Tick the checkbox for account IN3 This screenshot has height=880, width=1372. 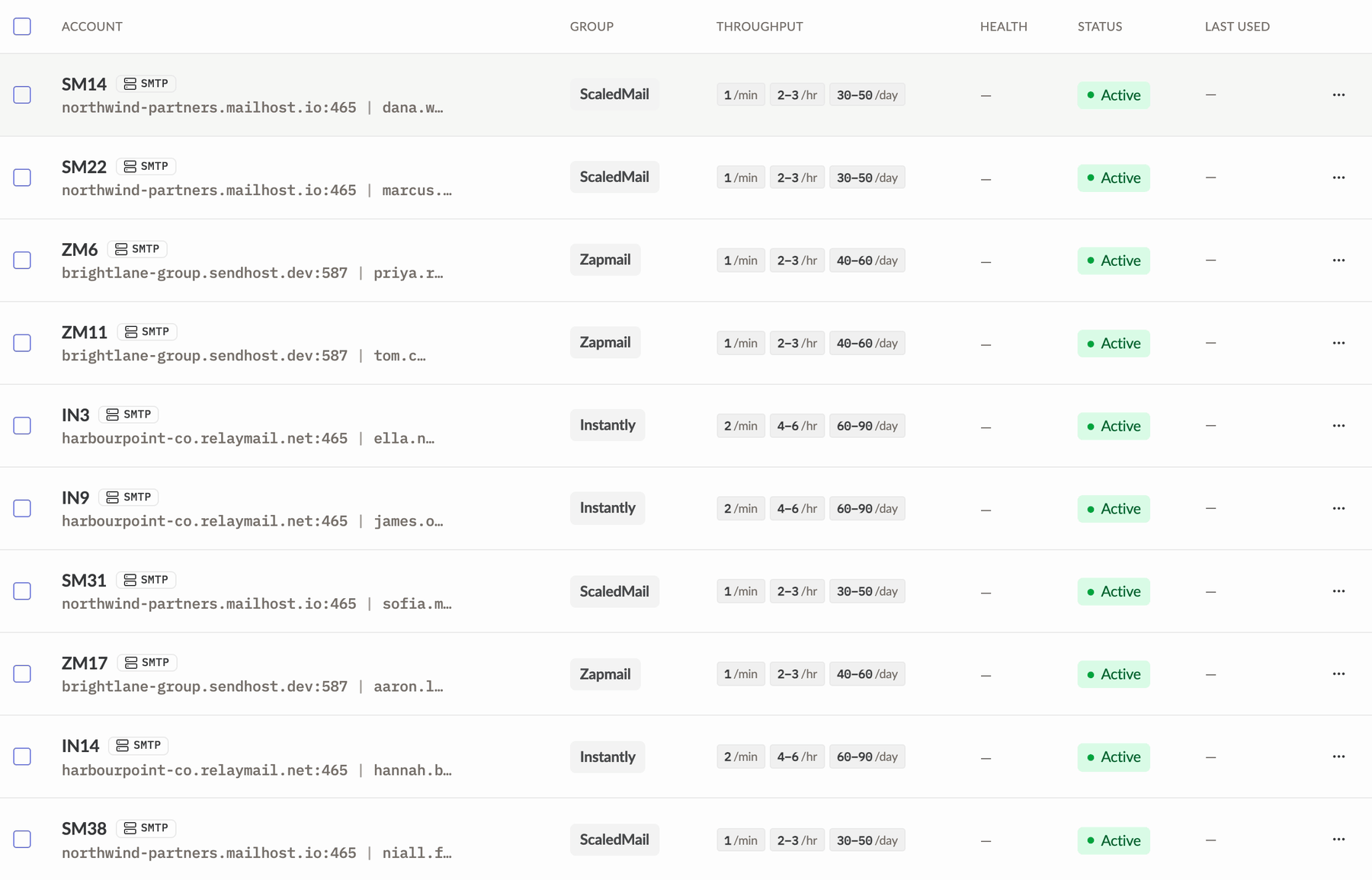tap(22, 425)
